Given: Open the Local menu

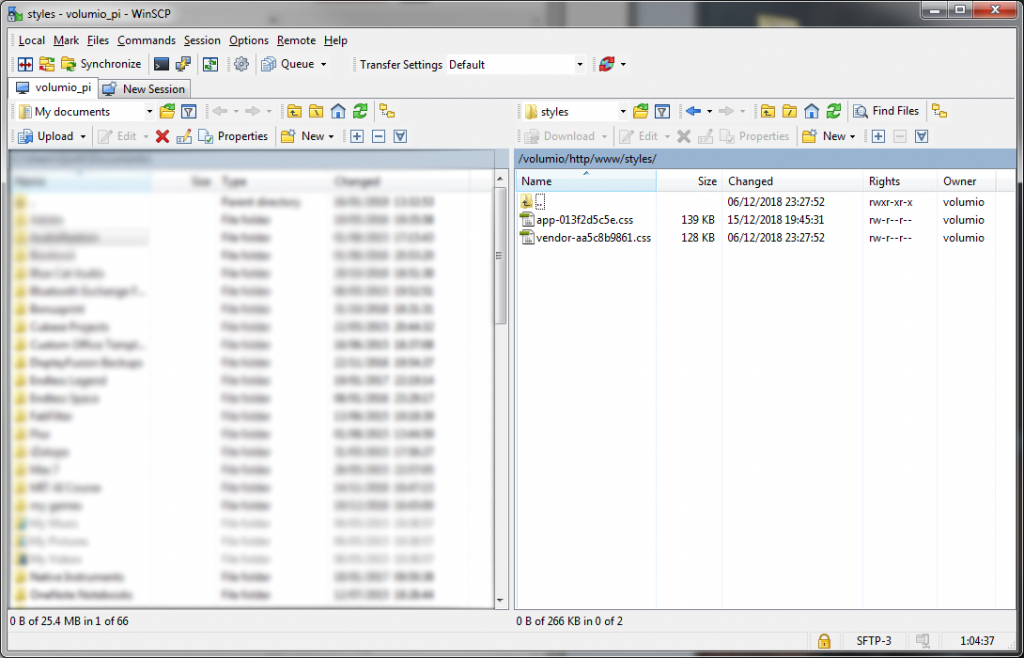Looking at the screenshot, I should 31,40.
